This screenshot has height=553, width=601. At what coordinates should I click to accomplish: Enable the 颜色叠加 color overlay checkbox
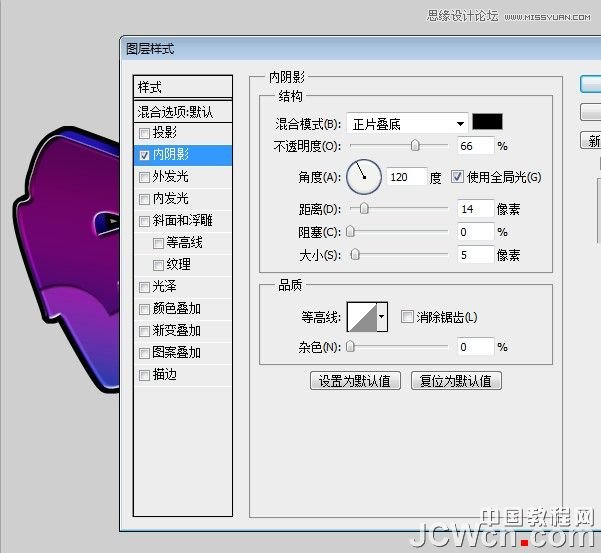tap(144, 309)
